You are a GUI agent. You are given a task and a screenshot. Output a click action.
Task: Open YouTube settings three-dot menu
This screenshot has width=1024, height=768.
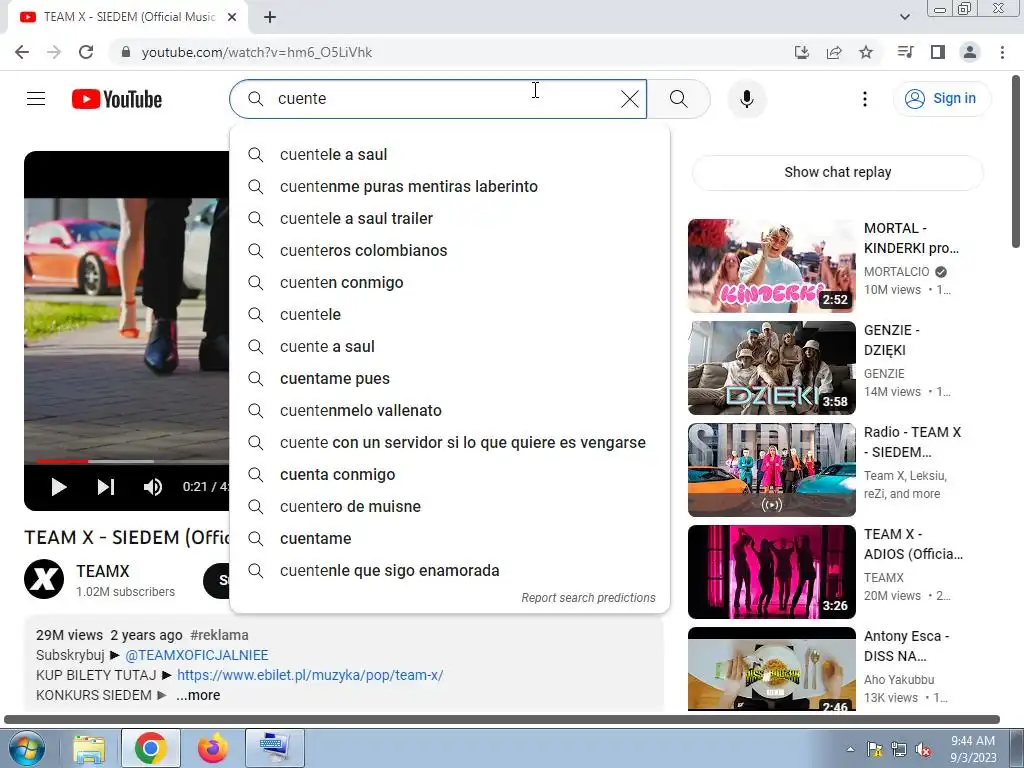pyautogui.click(x=865, y=99)
